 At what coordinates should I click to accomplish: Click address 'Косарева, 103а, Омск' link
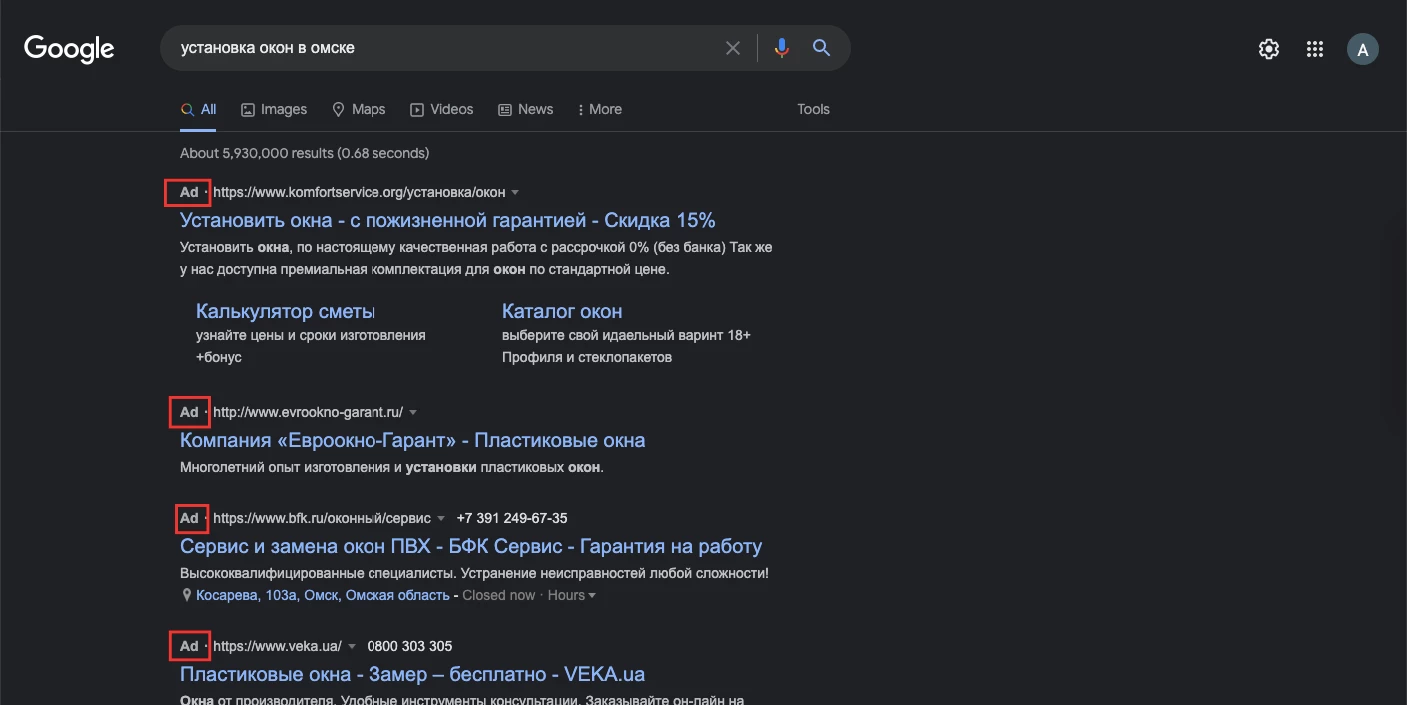tap(323, 595)
